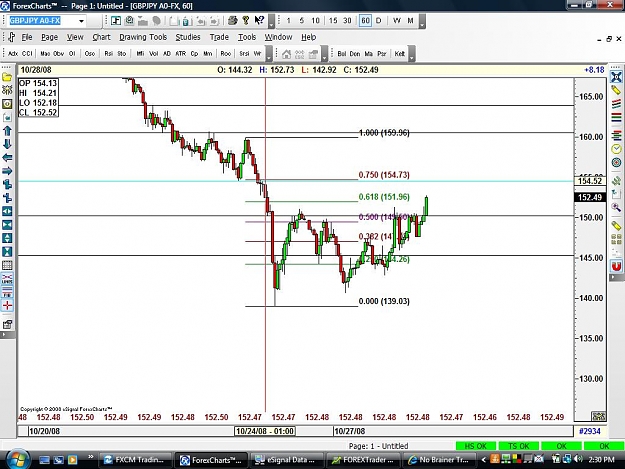
Task: Open the Studies menu
Action: 188,37
